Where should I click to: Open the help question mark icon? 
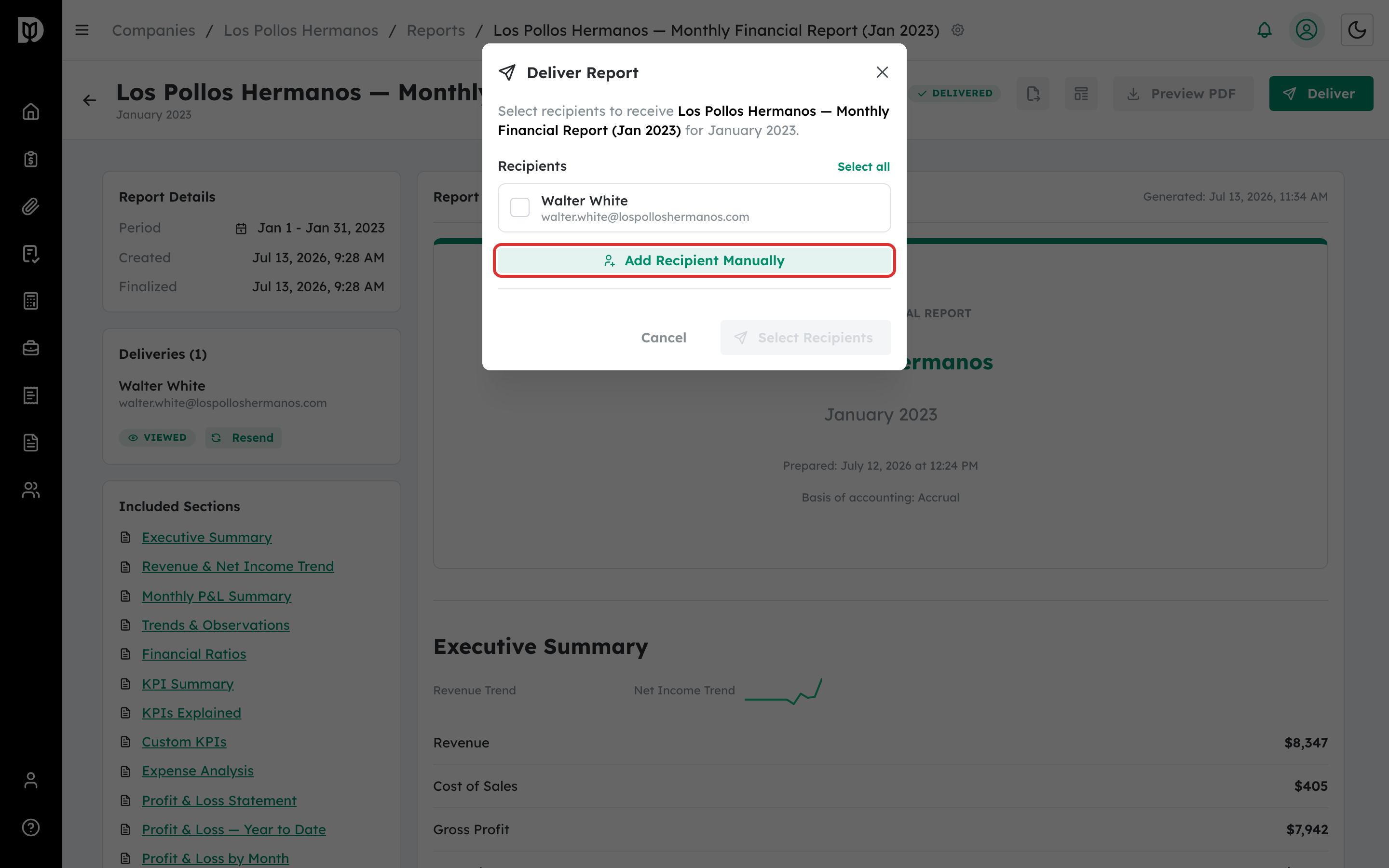point(30,827)
